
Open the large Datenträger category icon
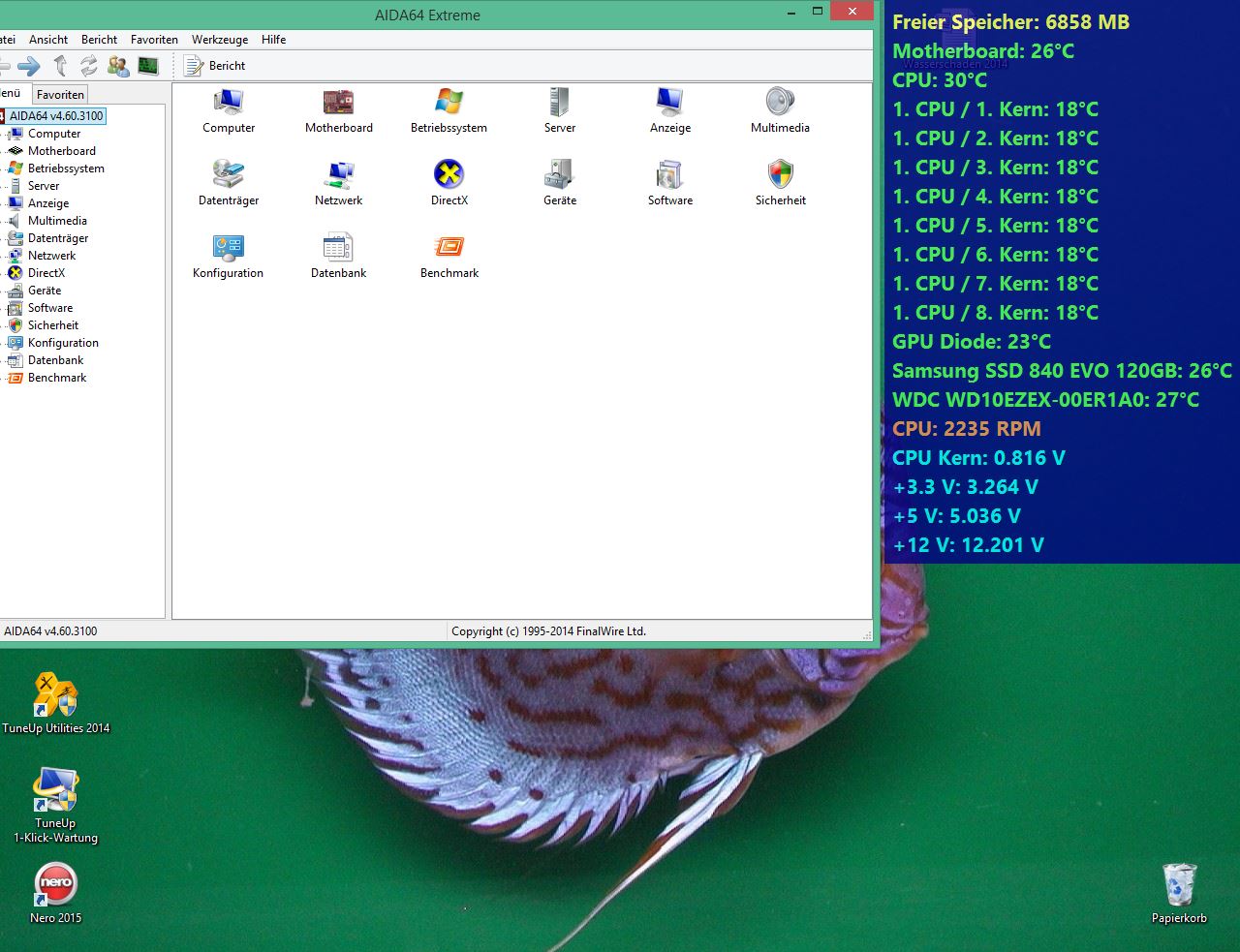[x=229, y=174]
